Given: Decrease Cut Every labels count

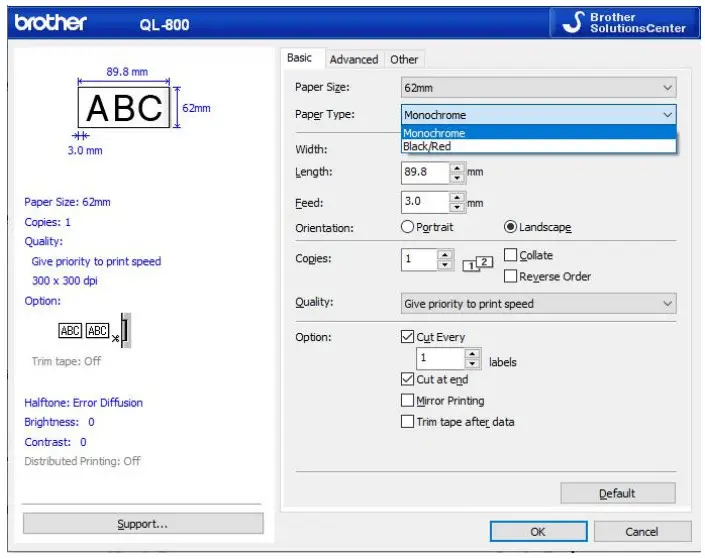Looking at the screenshot, I should pyautogui.click(x=472, y=364).
